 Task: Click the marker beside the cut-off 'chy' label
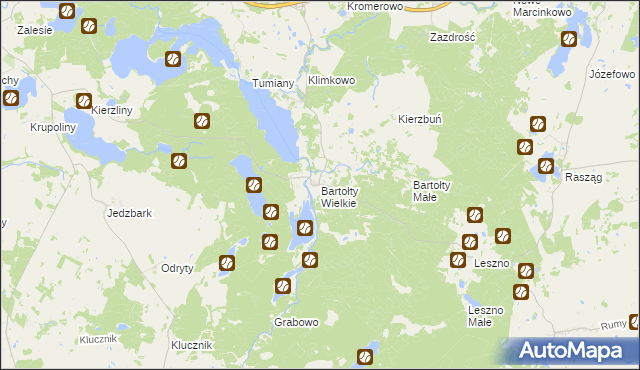coord(11,98)
